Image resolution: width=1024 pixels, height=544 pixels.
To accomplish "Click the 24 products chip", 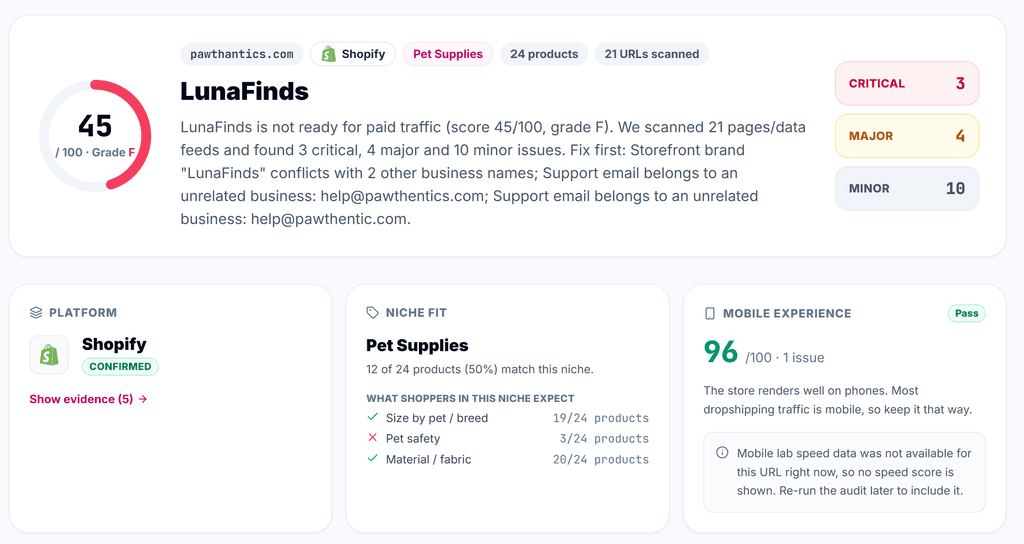I will [x=544, y=54].
